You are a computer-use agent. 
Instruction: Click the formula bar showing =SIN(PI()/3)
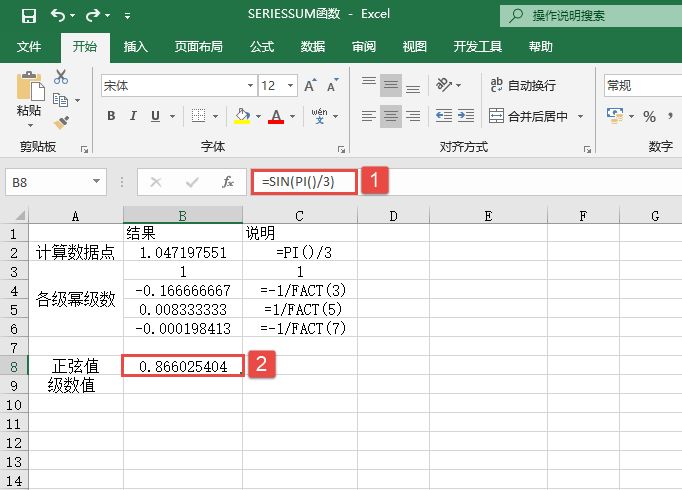(466, 182)
